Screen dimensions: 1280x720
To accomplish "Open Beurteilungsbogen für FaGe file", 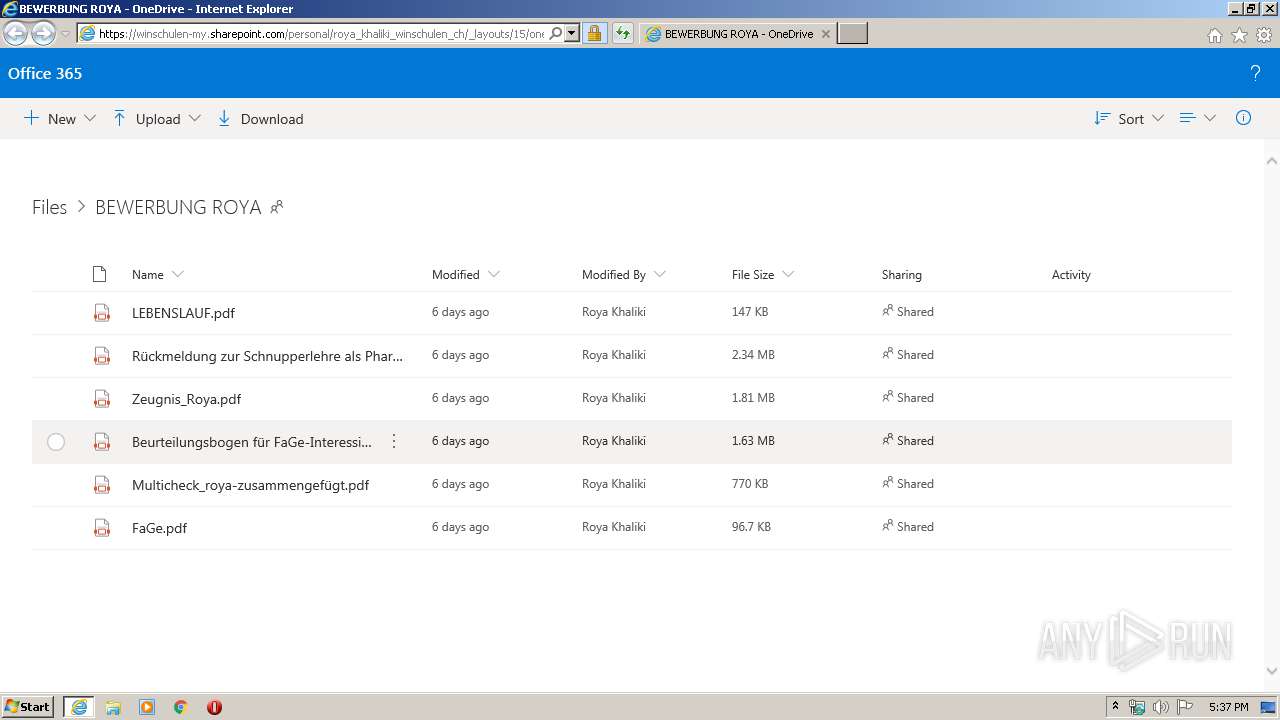I will click(x=252, y=442).
